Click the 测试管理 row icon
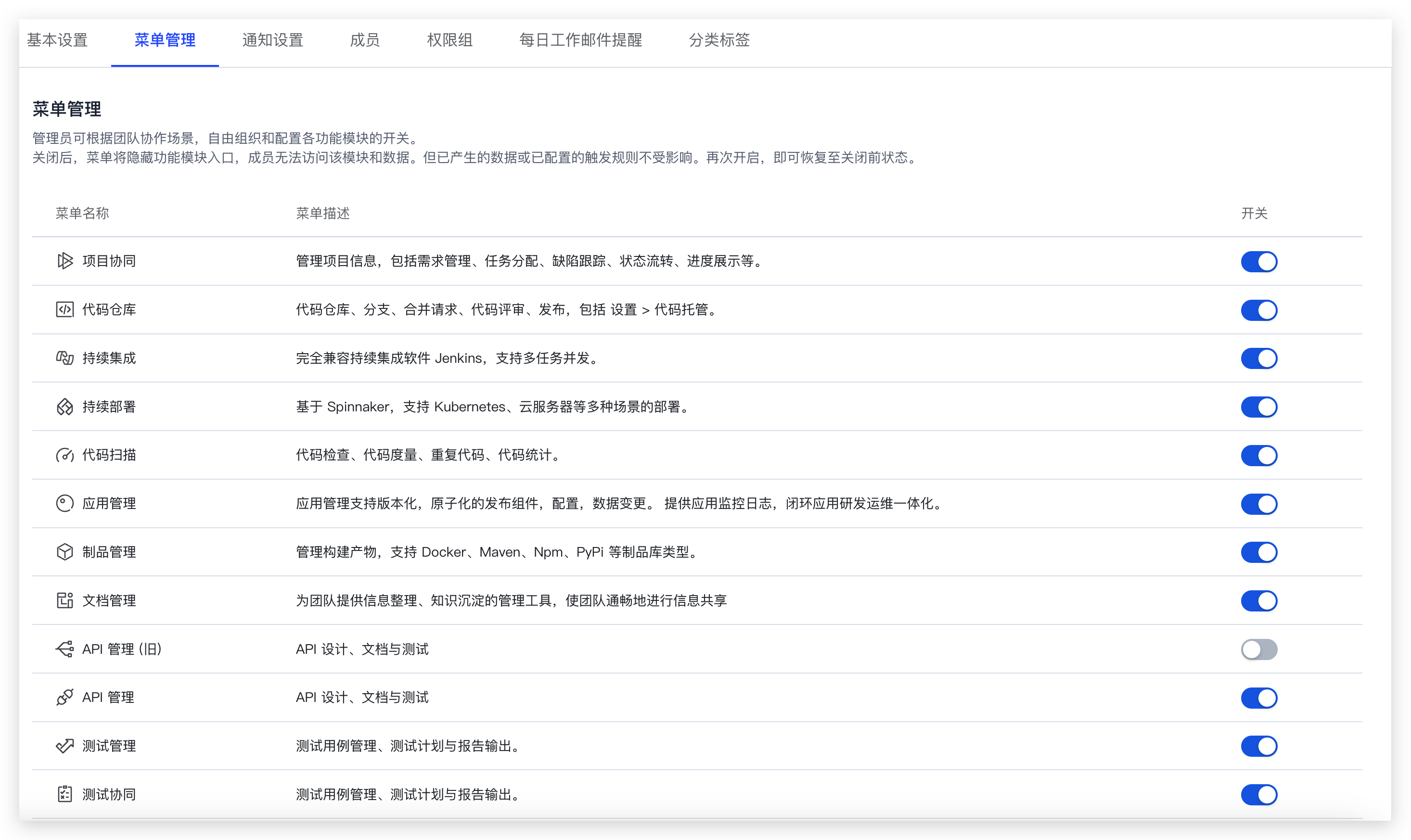Image resolution: width=1411 pixels, height=840 pixels. coord(65,746)
